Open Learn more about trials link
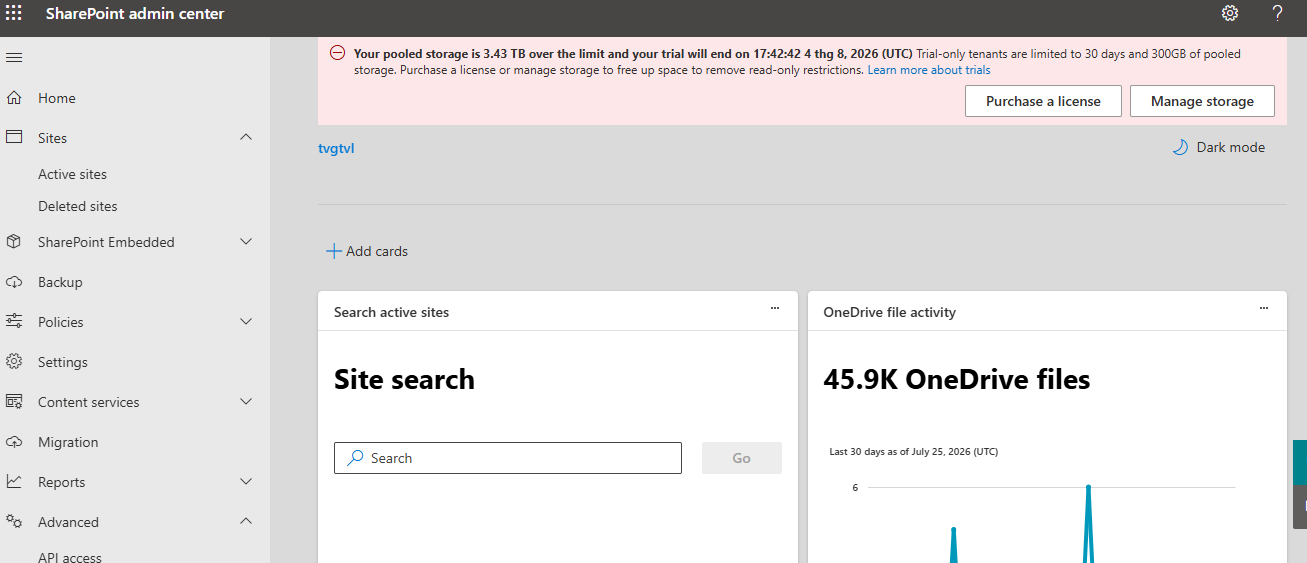The image size is (1307, 563). tap(929, 70)
